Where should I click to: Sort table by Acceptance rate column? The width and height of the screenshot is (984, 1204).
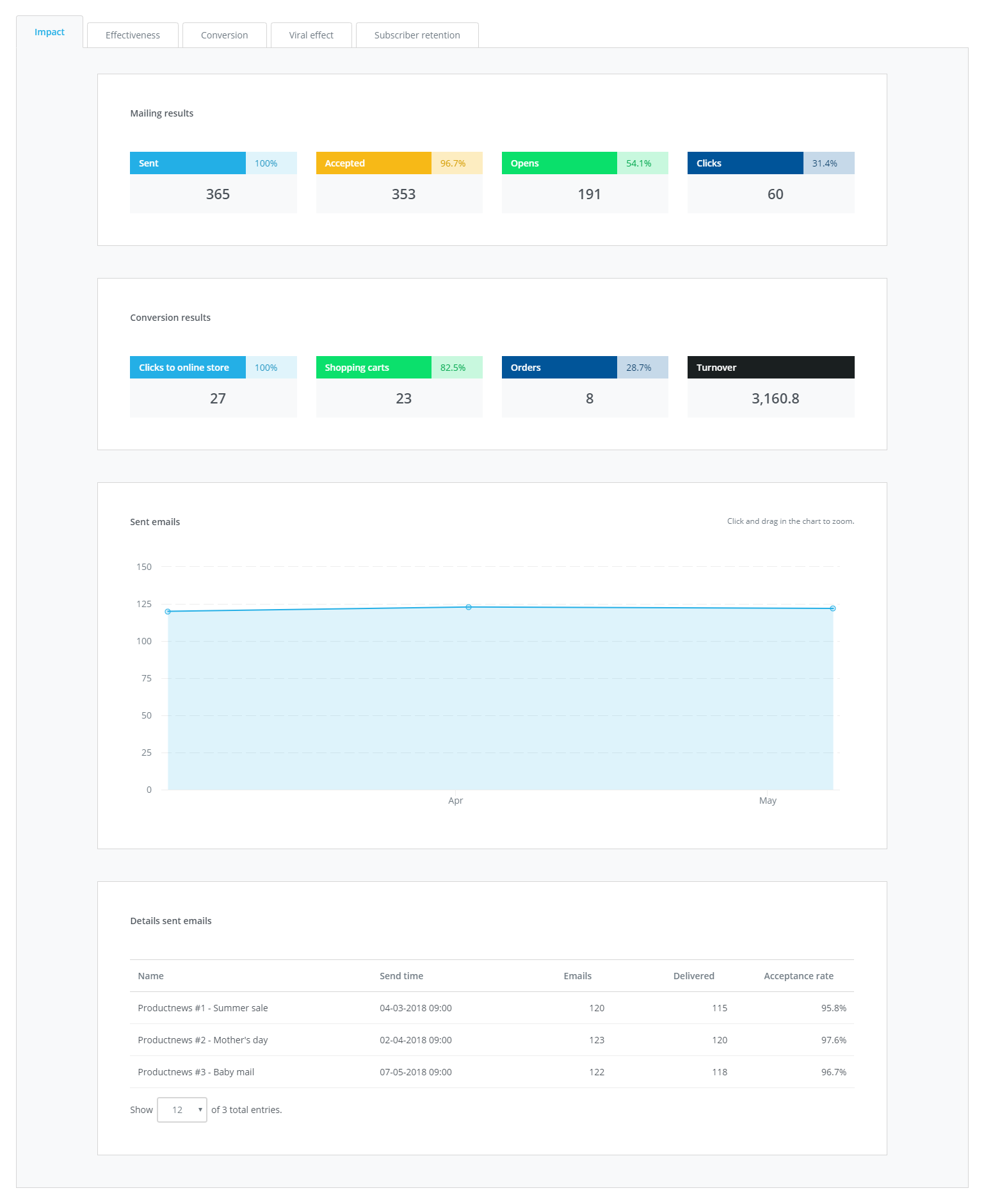(x=798, y=976)
